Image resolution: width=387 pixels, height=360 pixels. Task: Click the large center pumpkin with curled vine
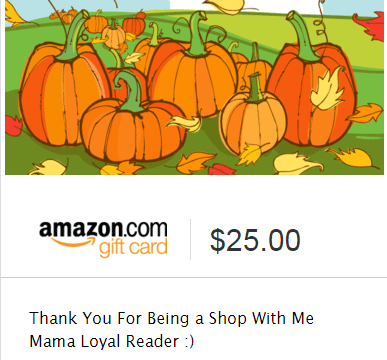193,75
